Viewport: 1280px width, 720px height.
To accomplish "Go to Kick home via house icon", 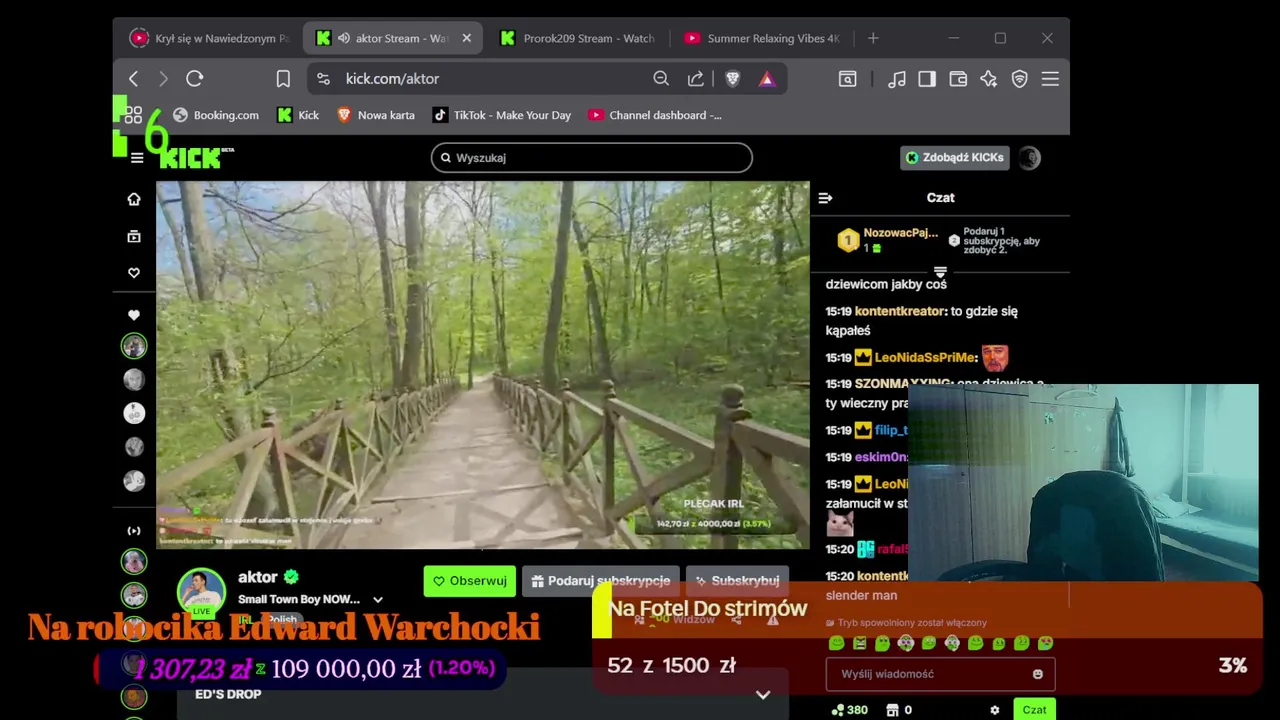I will tap(134, 199).
